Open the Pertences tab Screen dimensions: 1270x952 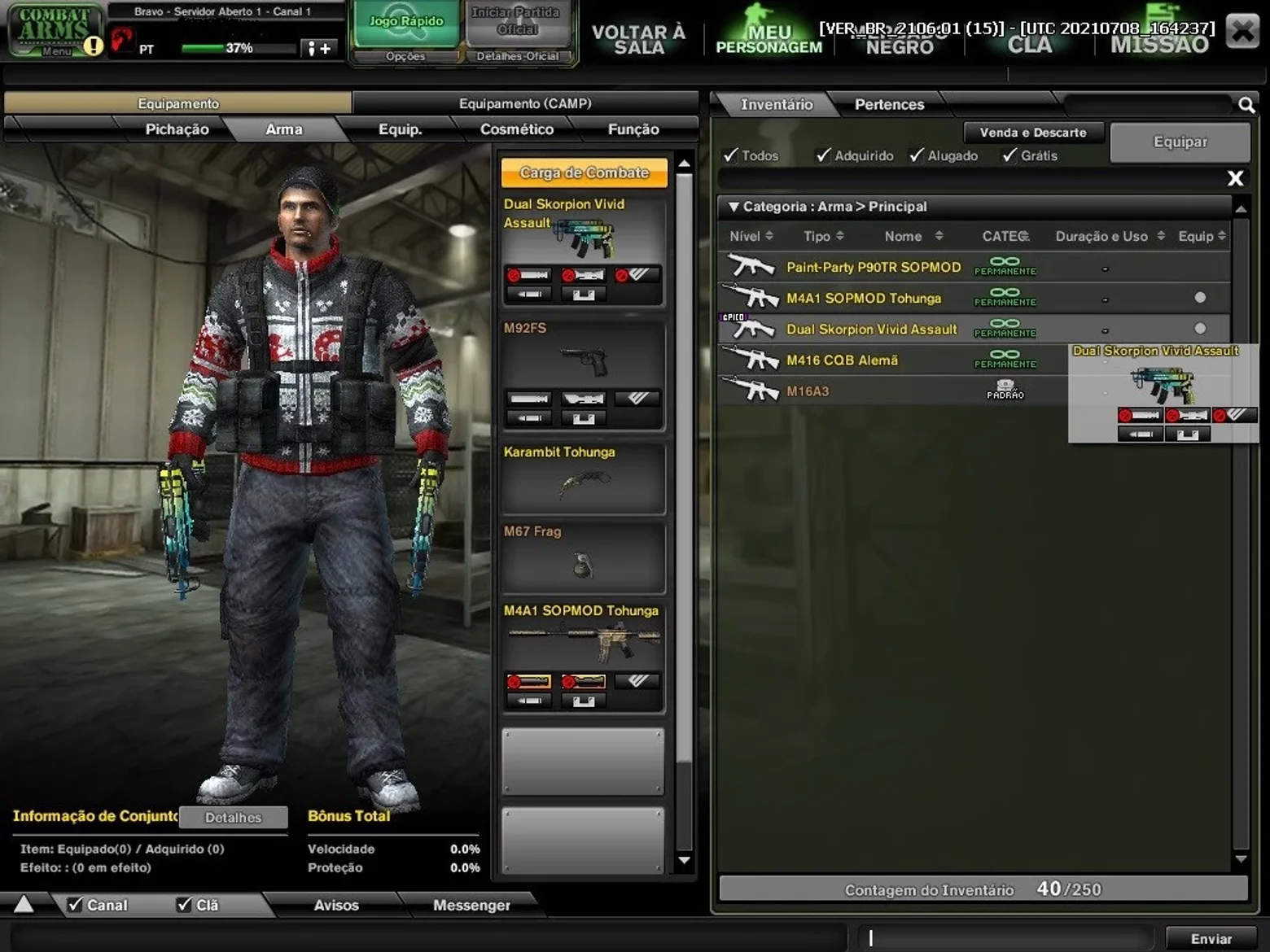tap(889, 104)
